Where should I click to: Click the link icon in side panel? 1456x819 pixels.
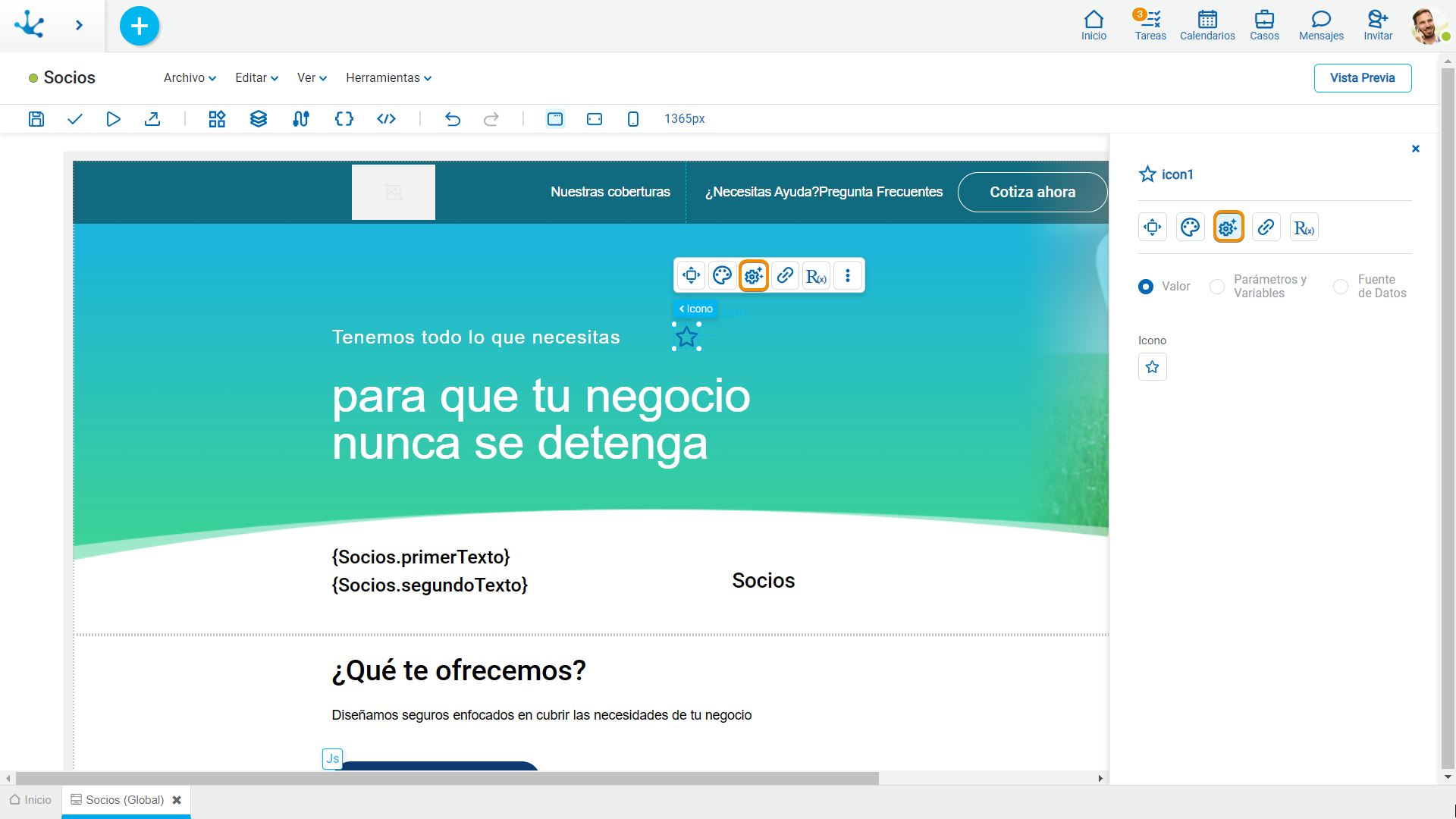click(x=1266, y=227)
